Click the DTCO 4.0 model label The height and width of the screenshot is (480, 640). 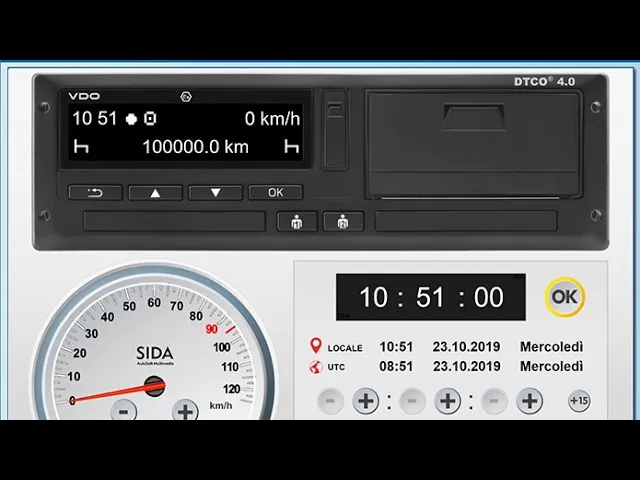(x=544, y=81)
